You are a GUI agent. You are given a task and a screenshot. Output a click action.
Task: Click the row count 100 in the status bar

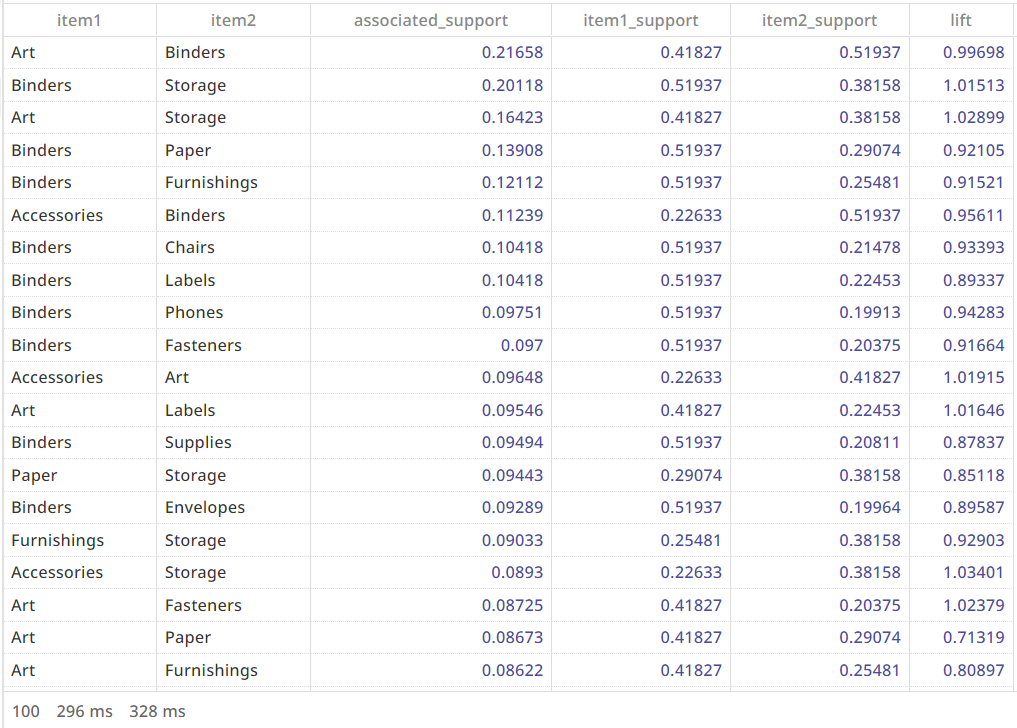(26, 711)
